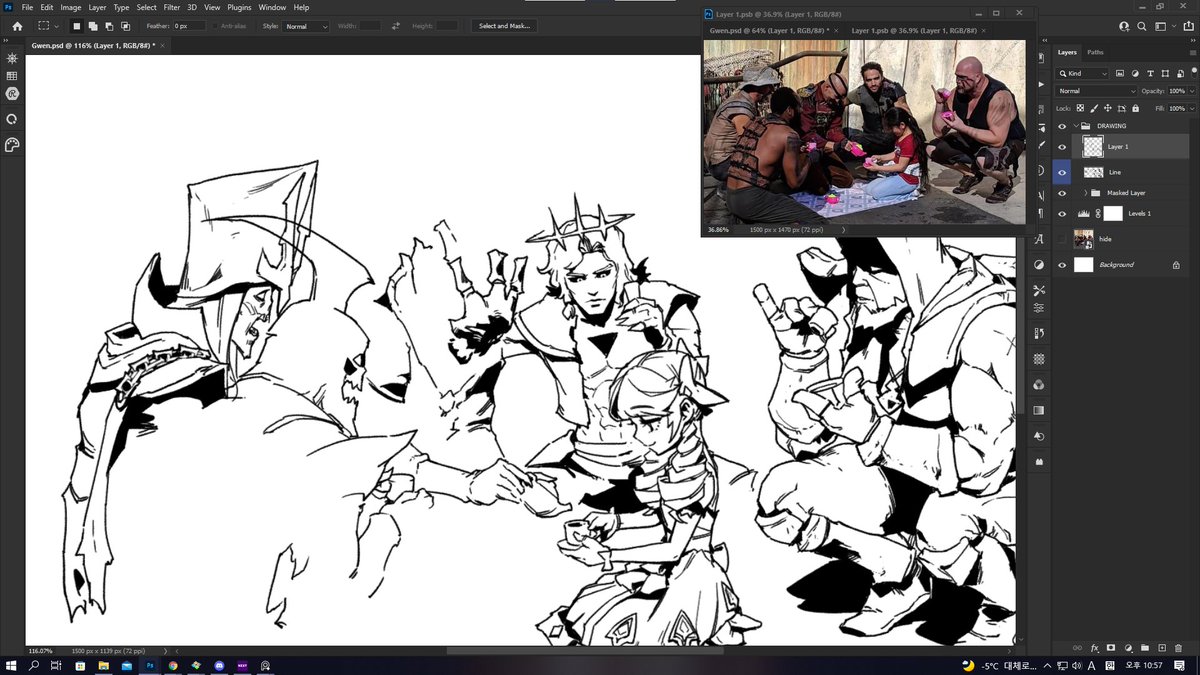Choose Intersect with Selection mode icon
1200x675 pixels.
click(x=125, y=26)
